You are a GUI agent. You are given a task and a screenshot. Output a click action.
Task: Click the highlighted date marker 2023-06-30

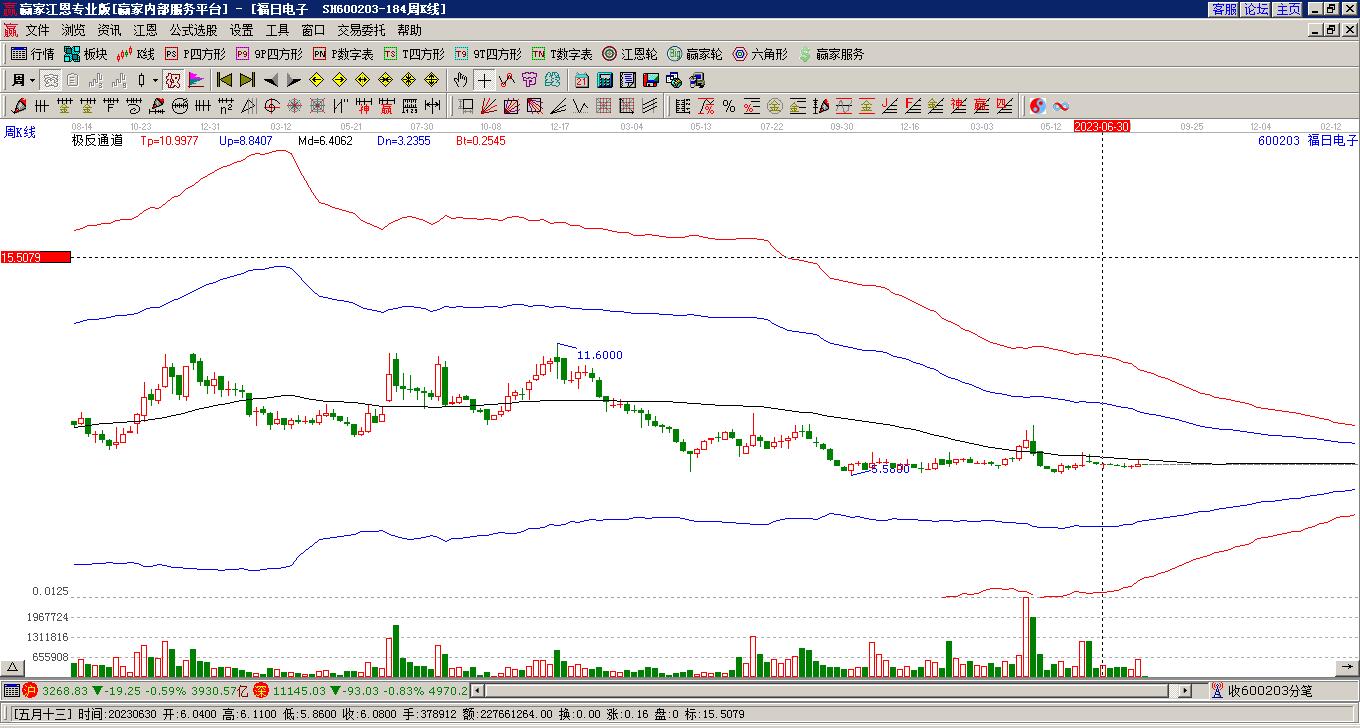pos(1102,126)
